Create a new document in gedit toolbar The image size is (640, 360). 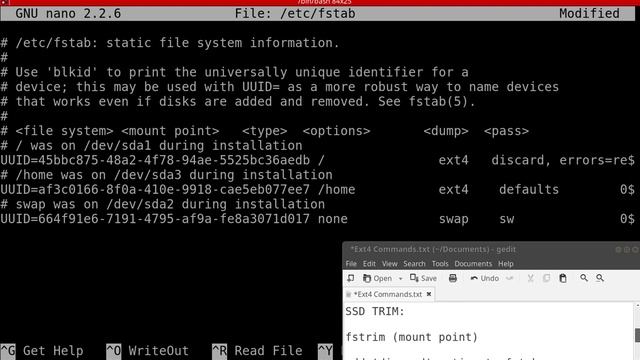tap(351, 278)
